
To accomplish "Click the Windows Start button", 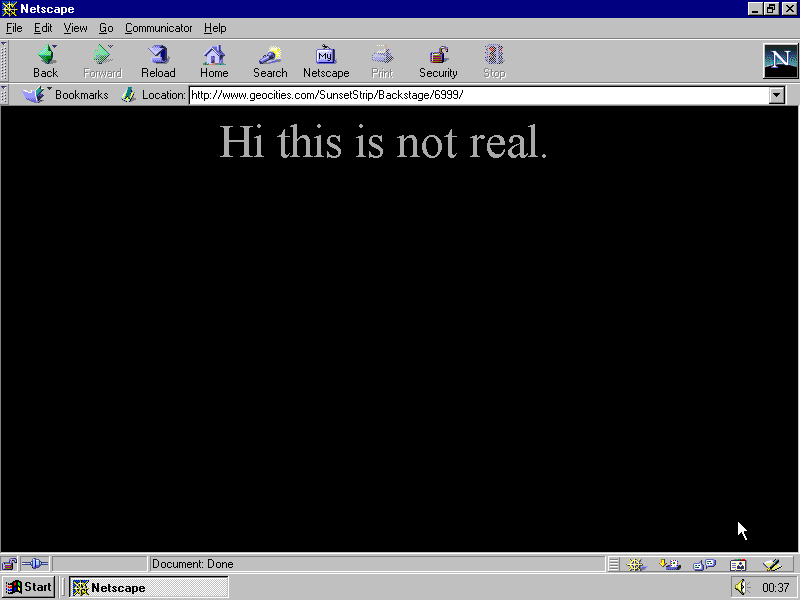I will (x=28, y=587).
